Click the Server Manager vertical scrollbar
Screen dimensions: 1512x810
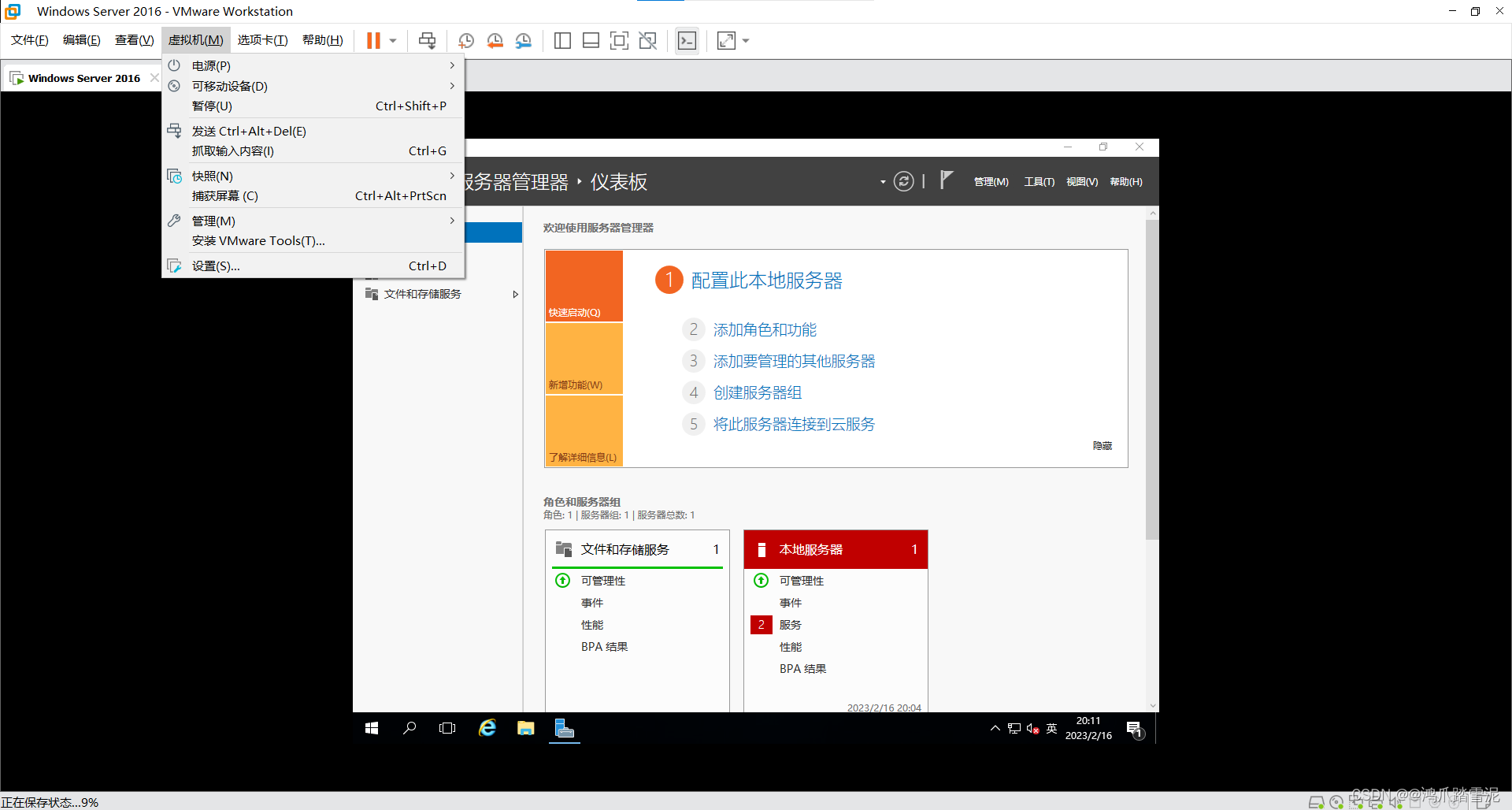[x=1152, y=378]
